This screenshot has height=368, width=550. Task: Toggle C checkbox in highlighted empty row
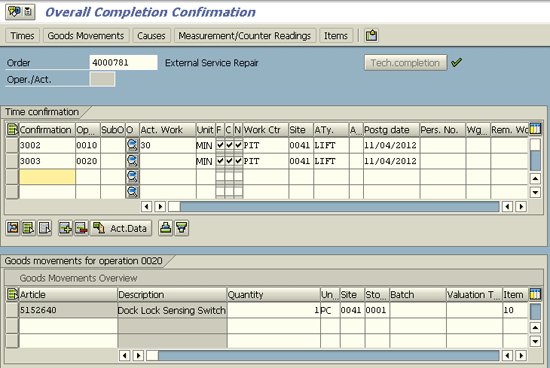click(x=229, y=176)
